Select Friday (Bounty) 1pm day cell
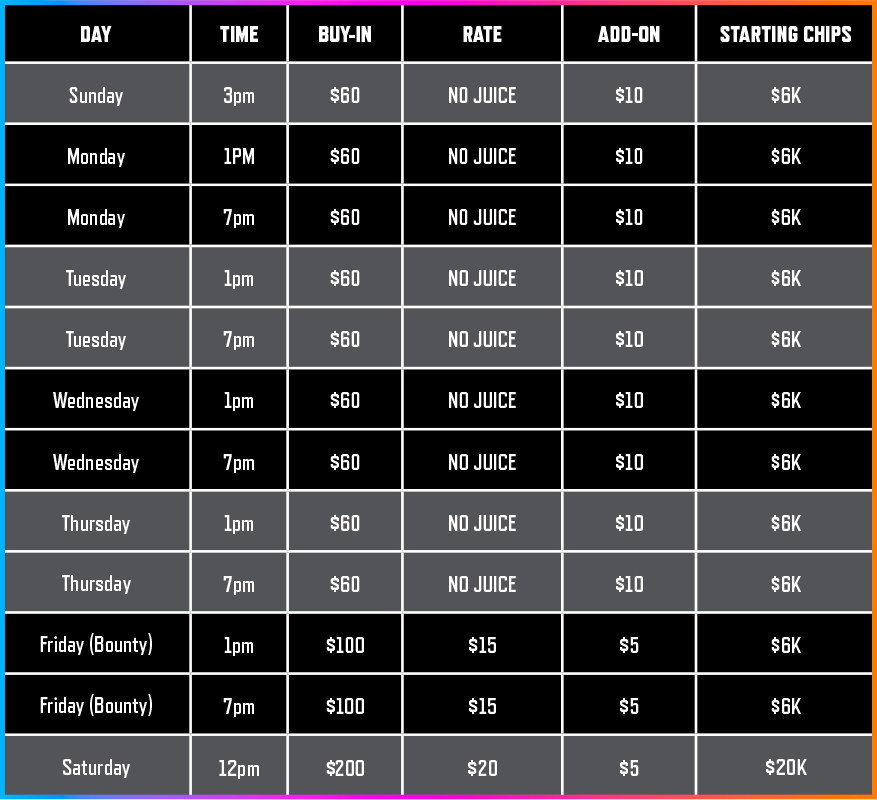Image resolution: width=877 pixels, height=800 pixels. point(96,644)
